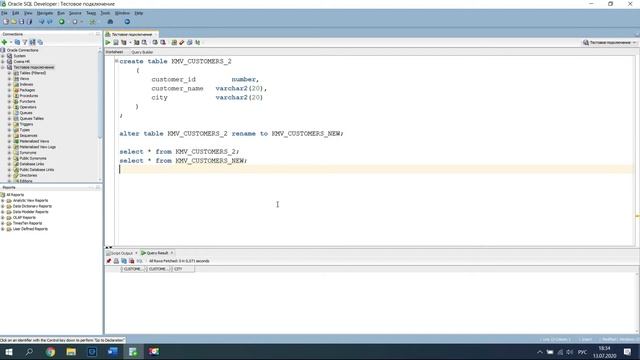Select Data Dictionary Reports in Reports panel
The width and height of the screenshot is (640, 360).
32,206
